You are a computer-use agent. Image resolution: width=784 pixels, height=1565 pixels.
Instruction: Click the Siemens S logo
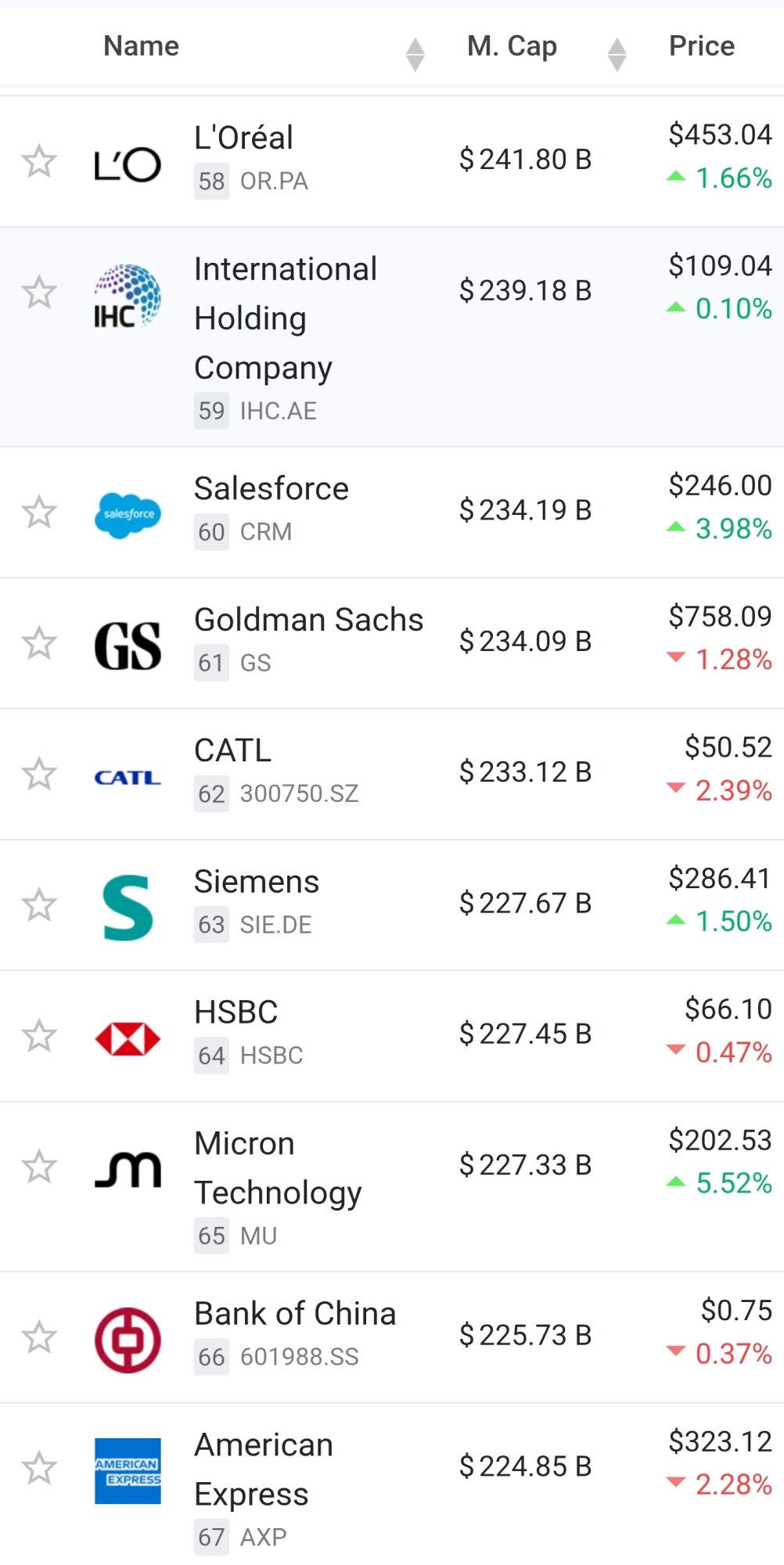(x=128, y=908)
